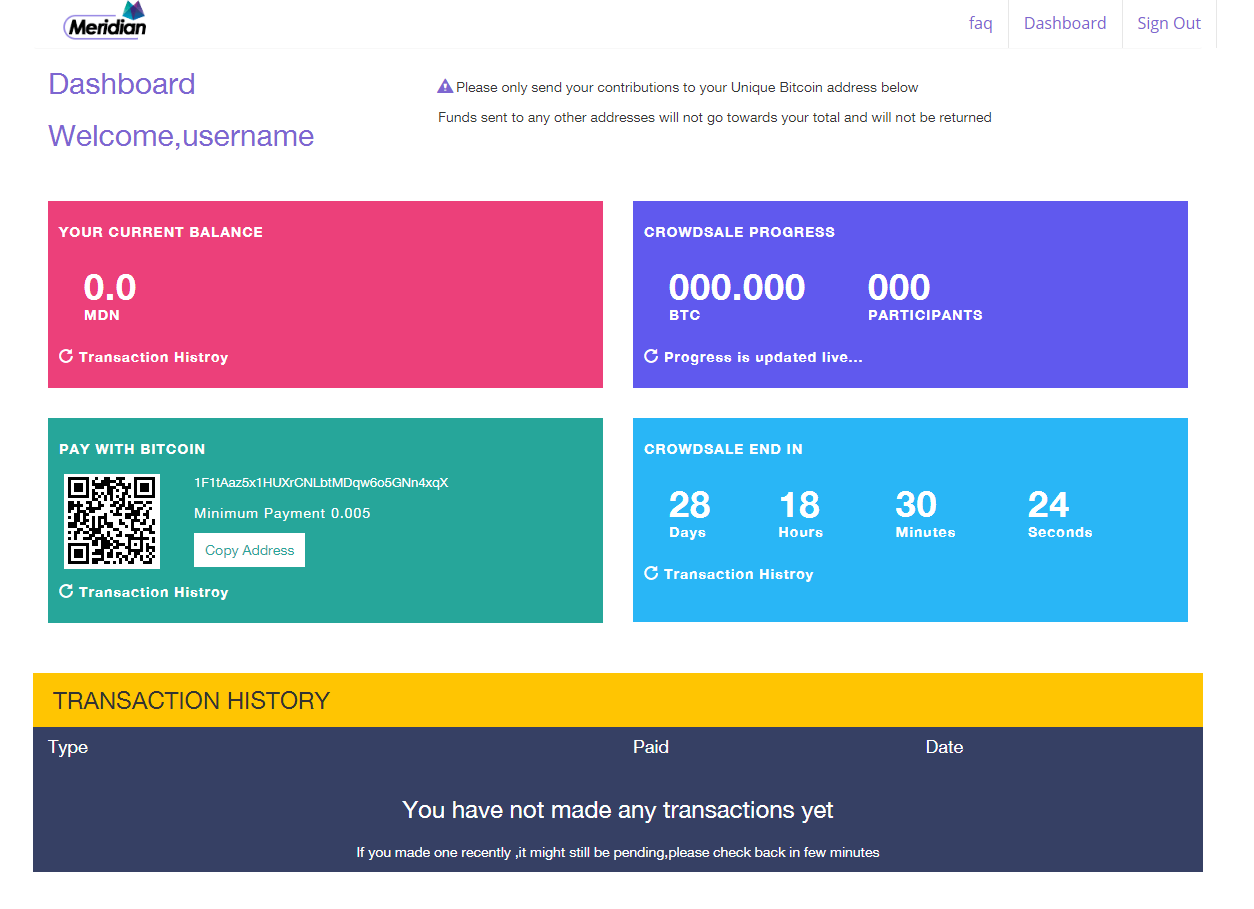Open the faq page
The height and width of the screenshot is (909, 1254).
[981, 23]
